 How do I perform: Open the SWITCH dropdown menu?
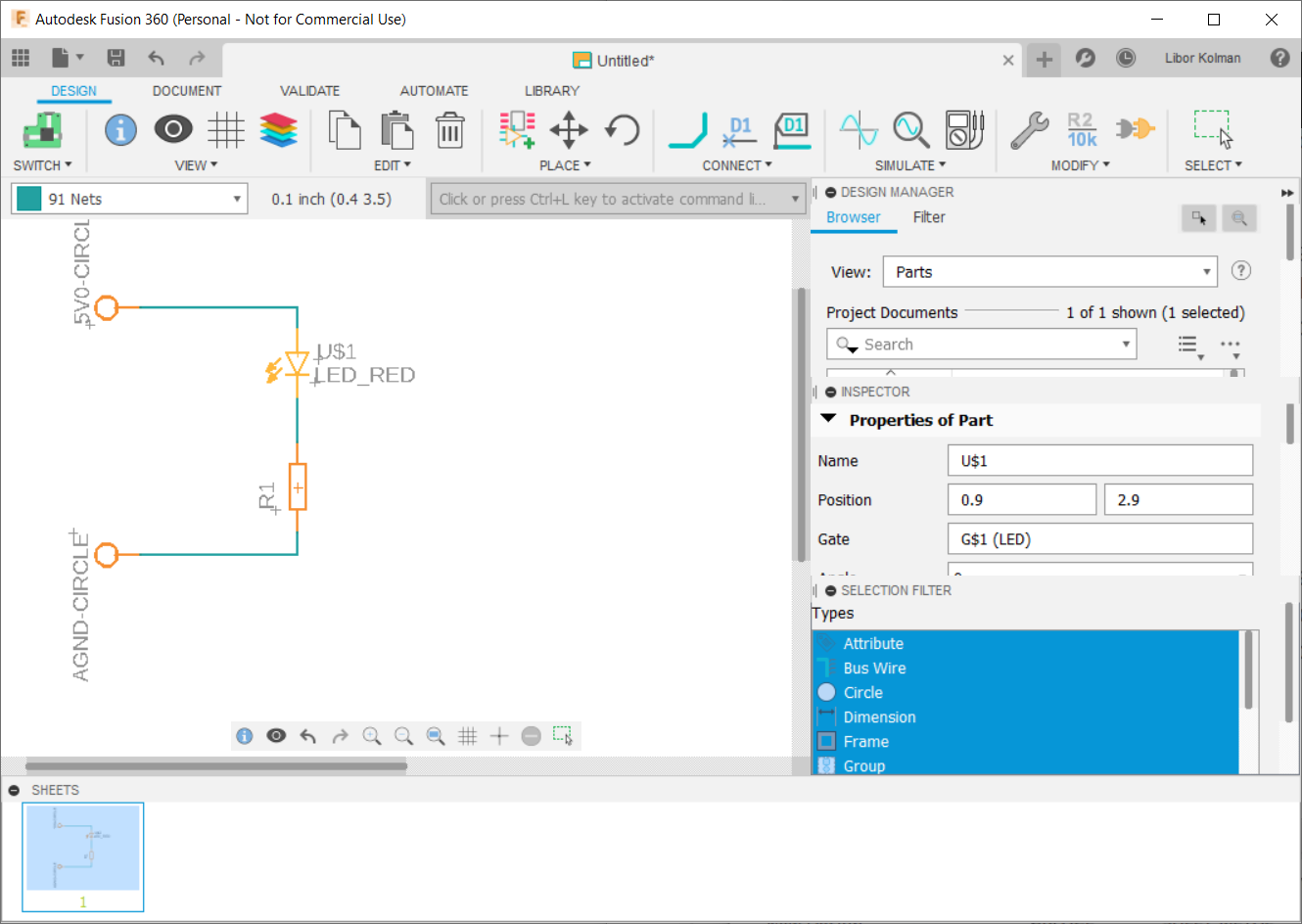[42, 165]
